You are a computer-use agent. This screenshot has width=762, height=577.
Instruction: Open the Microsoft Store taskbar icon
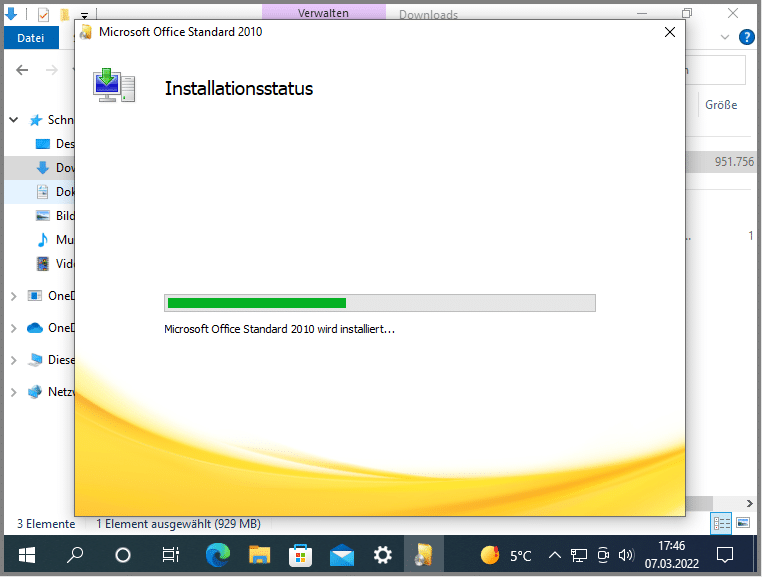(300, 554)
